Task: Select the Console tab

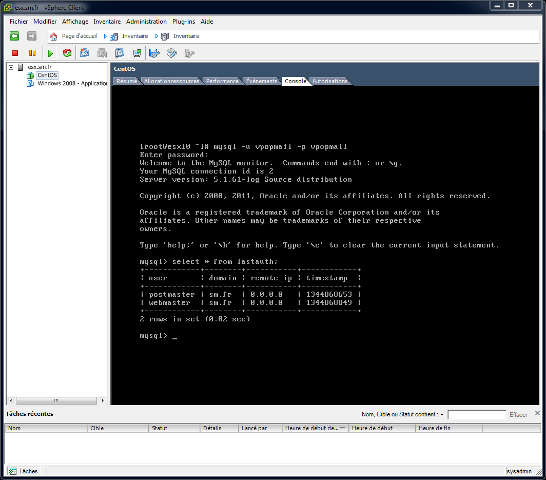Action: point(295,81)
